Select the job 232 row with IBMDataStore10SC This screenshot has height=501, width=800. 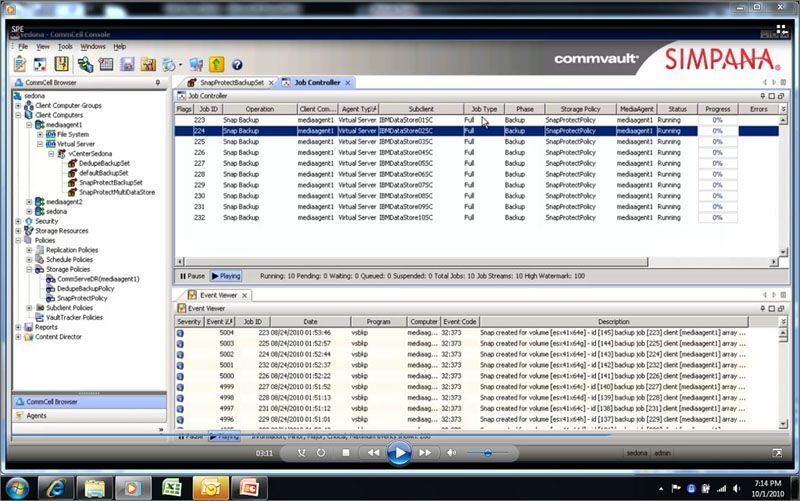[x=477, y=218]
